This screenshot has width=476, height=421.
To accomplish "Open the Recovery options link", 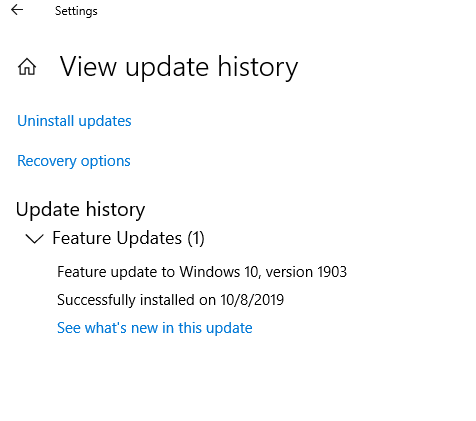I will click(74, 161).
